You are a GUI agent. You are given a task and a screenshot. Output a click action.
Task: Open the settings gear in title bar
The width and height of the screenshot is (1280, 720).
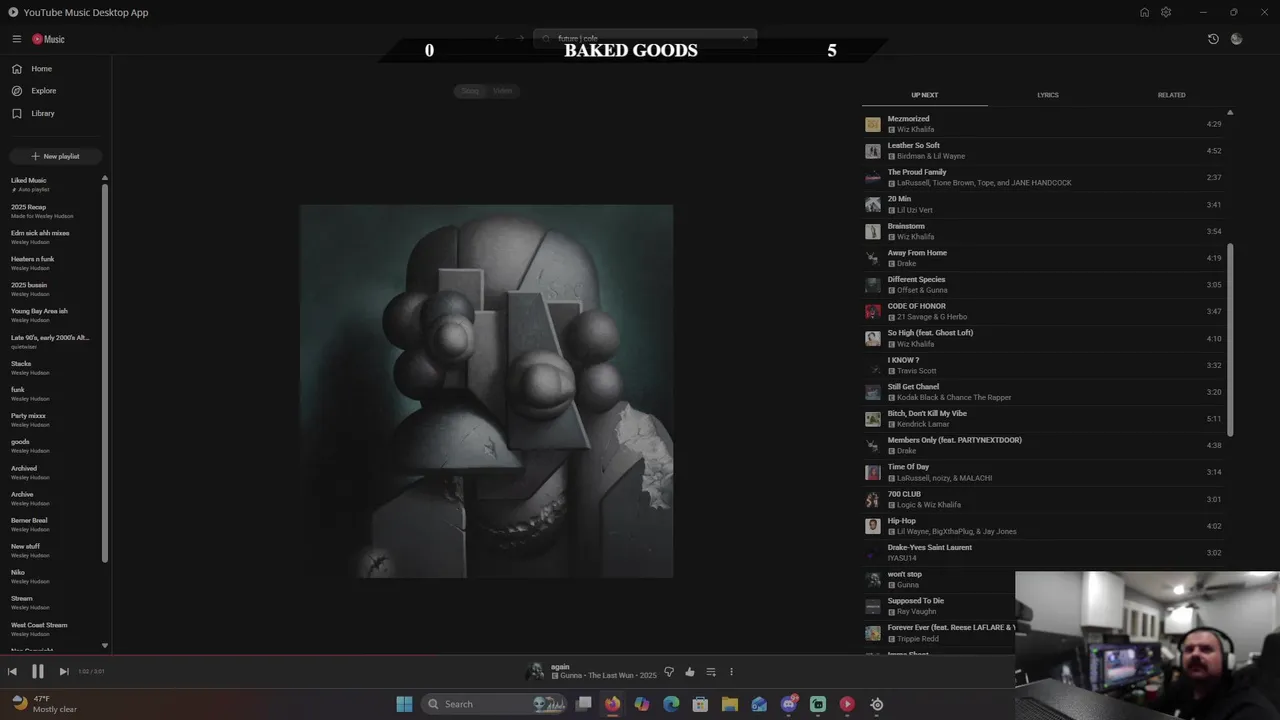pyautogui.click(x=1166, y=12)
